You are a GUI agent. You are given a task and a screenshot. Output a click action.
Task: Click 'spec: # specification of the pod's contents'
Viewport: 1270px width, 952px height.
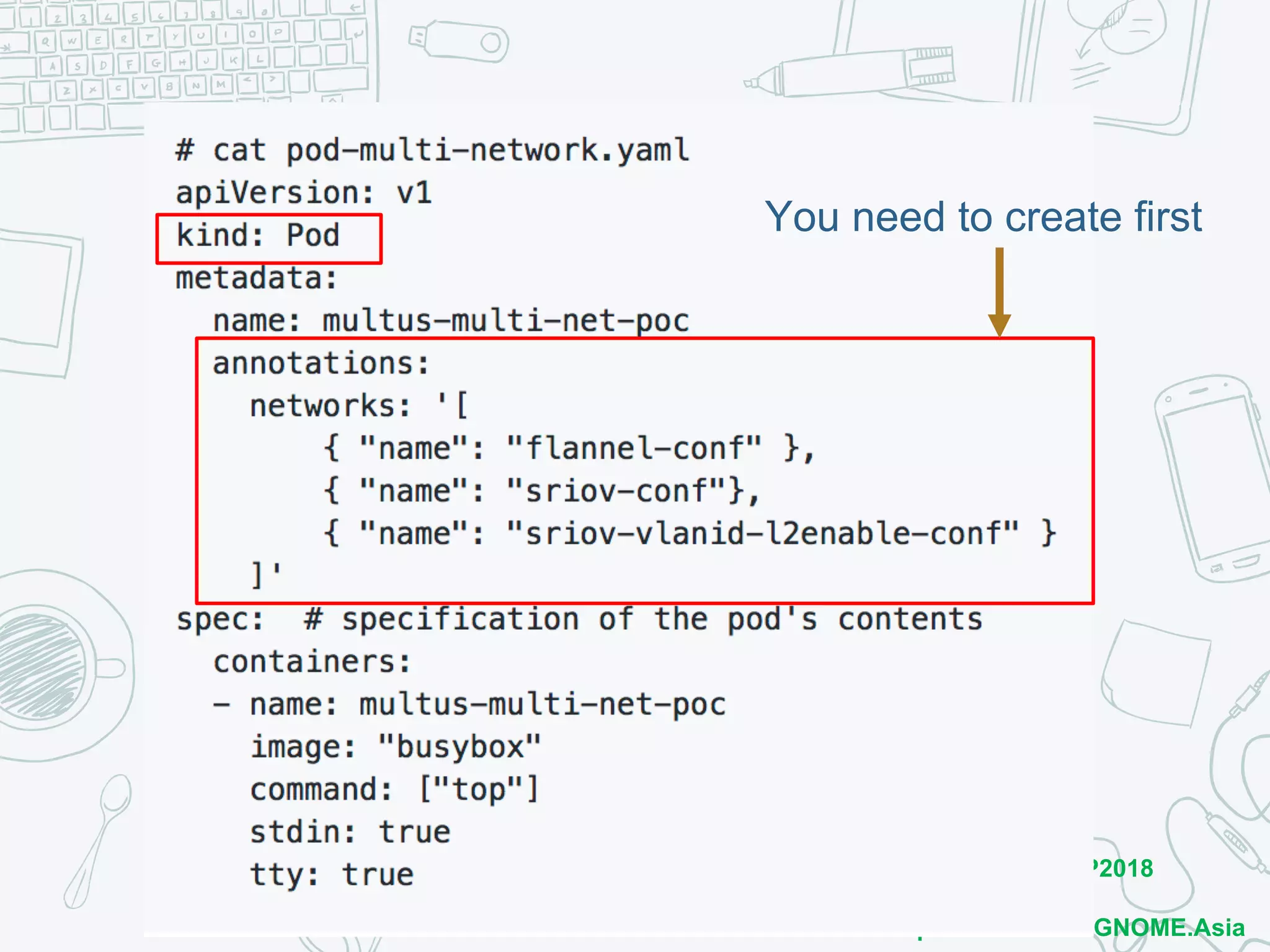(x=579, y=619)
